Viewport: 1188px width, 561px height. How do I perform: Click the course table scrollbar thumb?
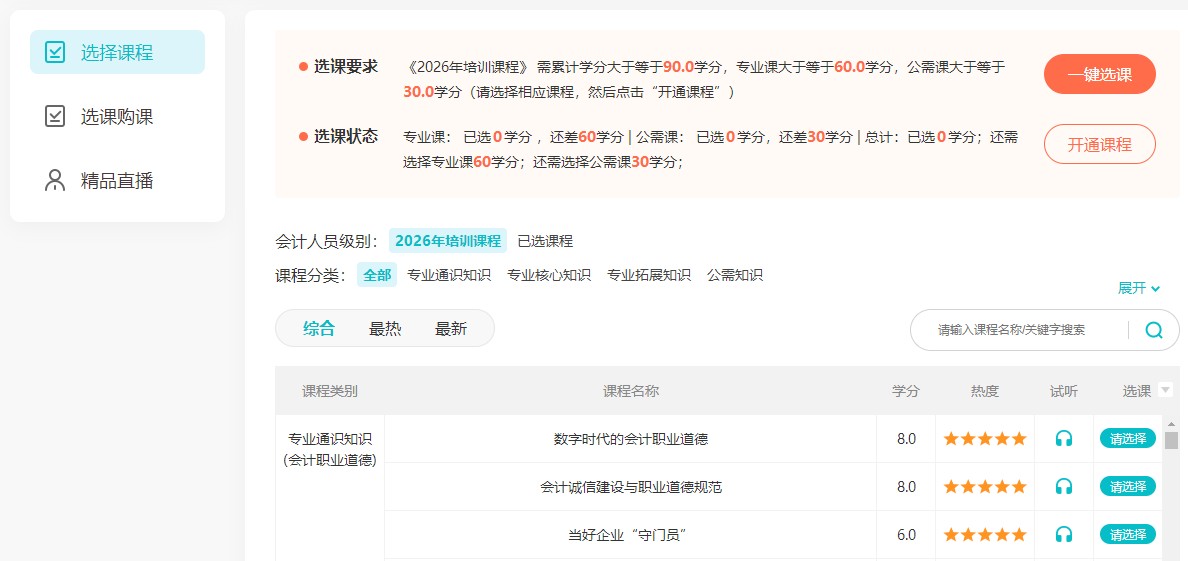pyautogui.click(x=1171, y=440)
